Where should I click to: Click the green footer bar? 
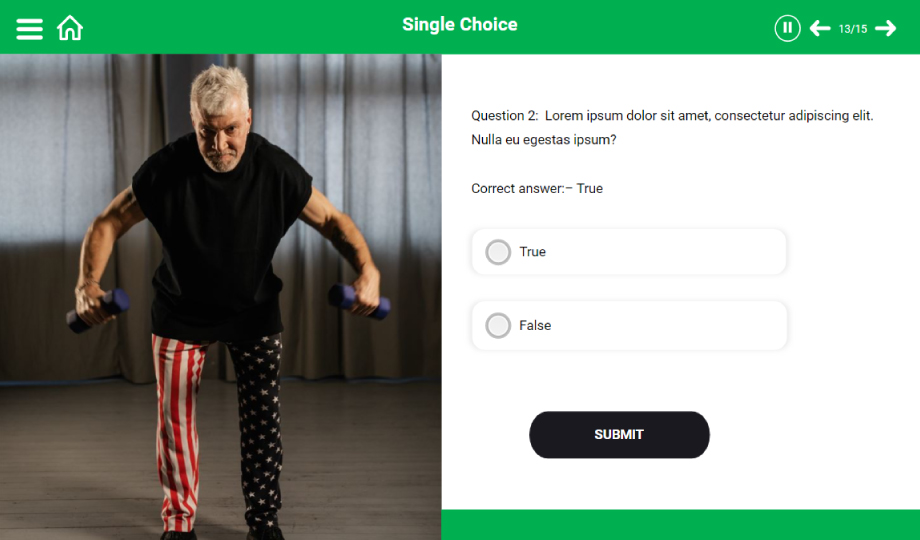coord(681,525)
